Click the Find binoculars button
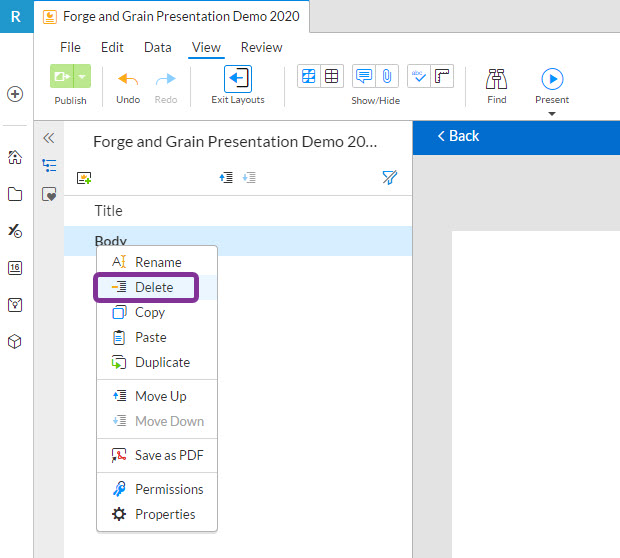The width and height of the screenshot is (620, 558). [x=497, y=86]
